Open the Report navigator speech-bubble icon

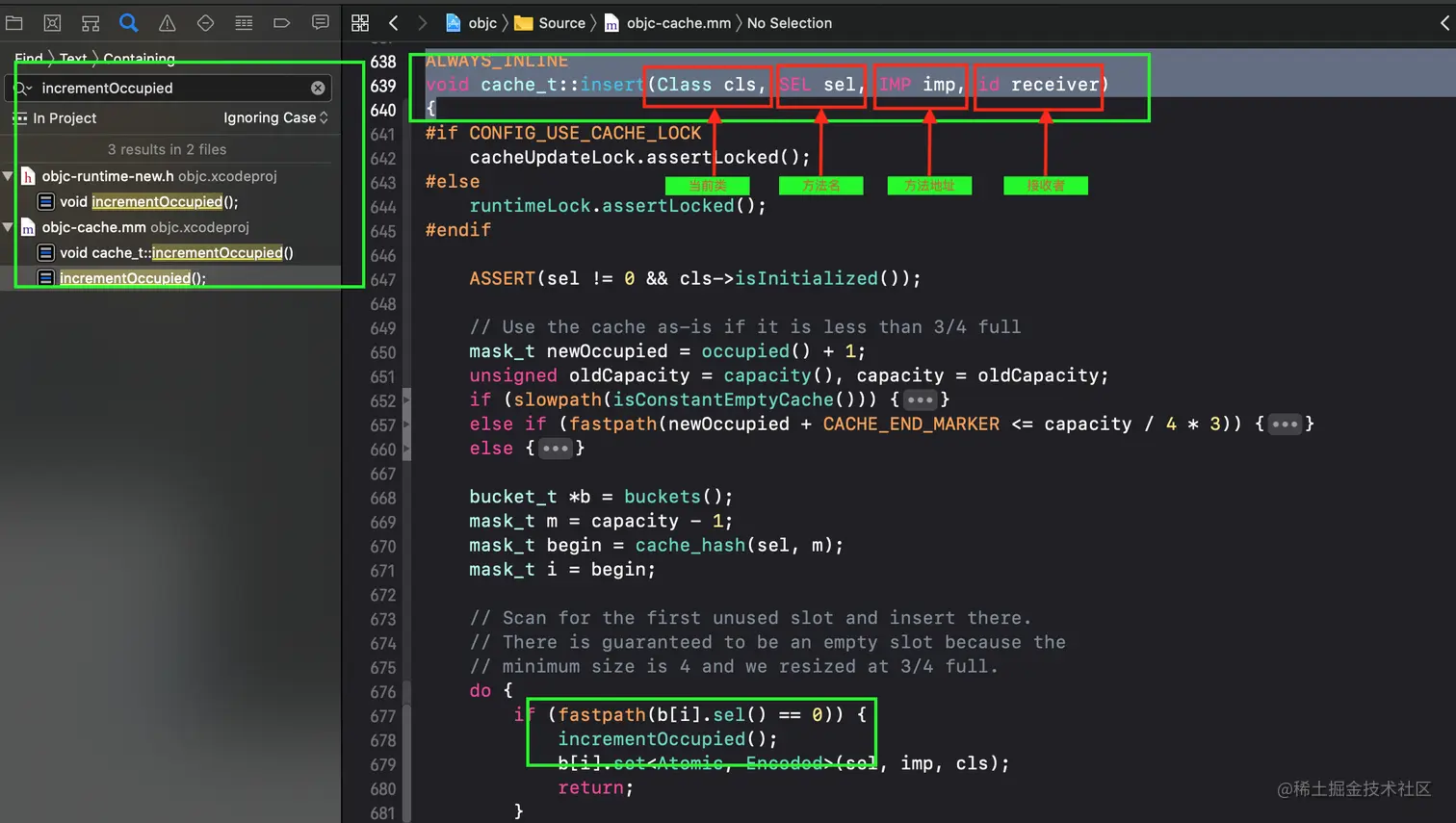(x=320, y=23)
